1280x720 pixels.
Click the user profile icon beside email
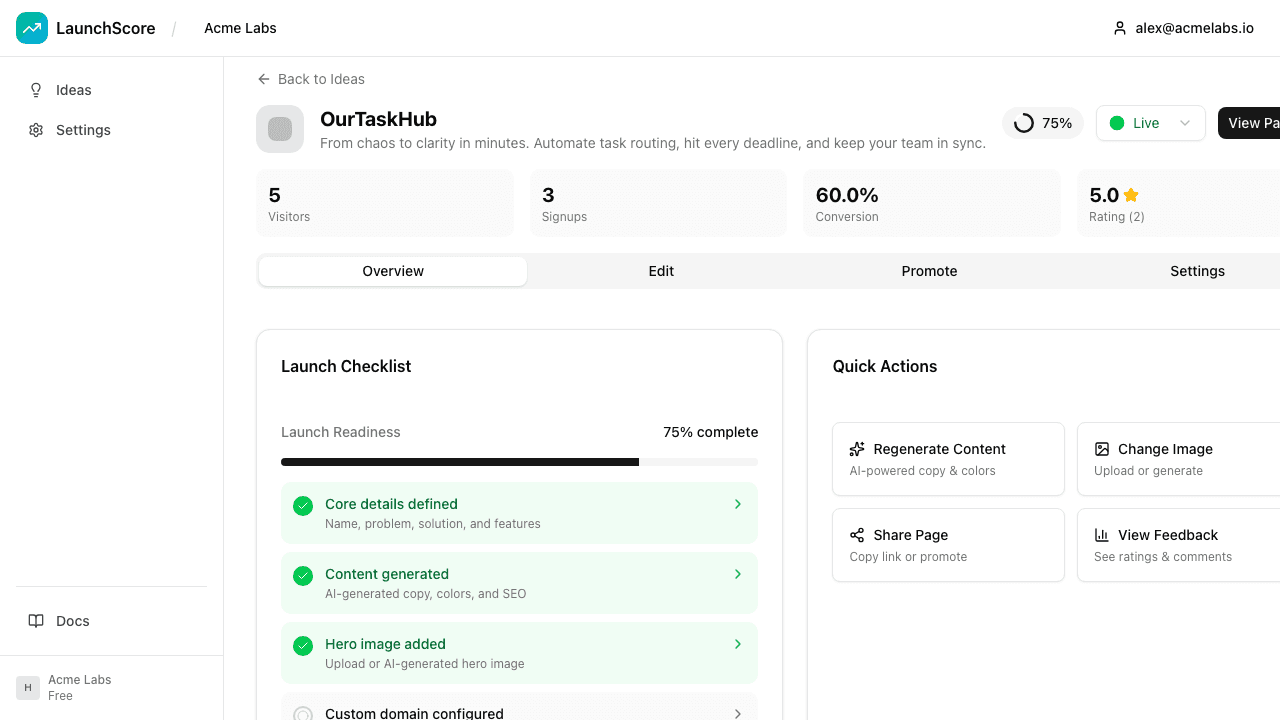point(1120,28)
